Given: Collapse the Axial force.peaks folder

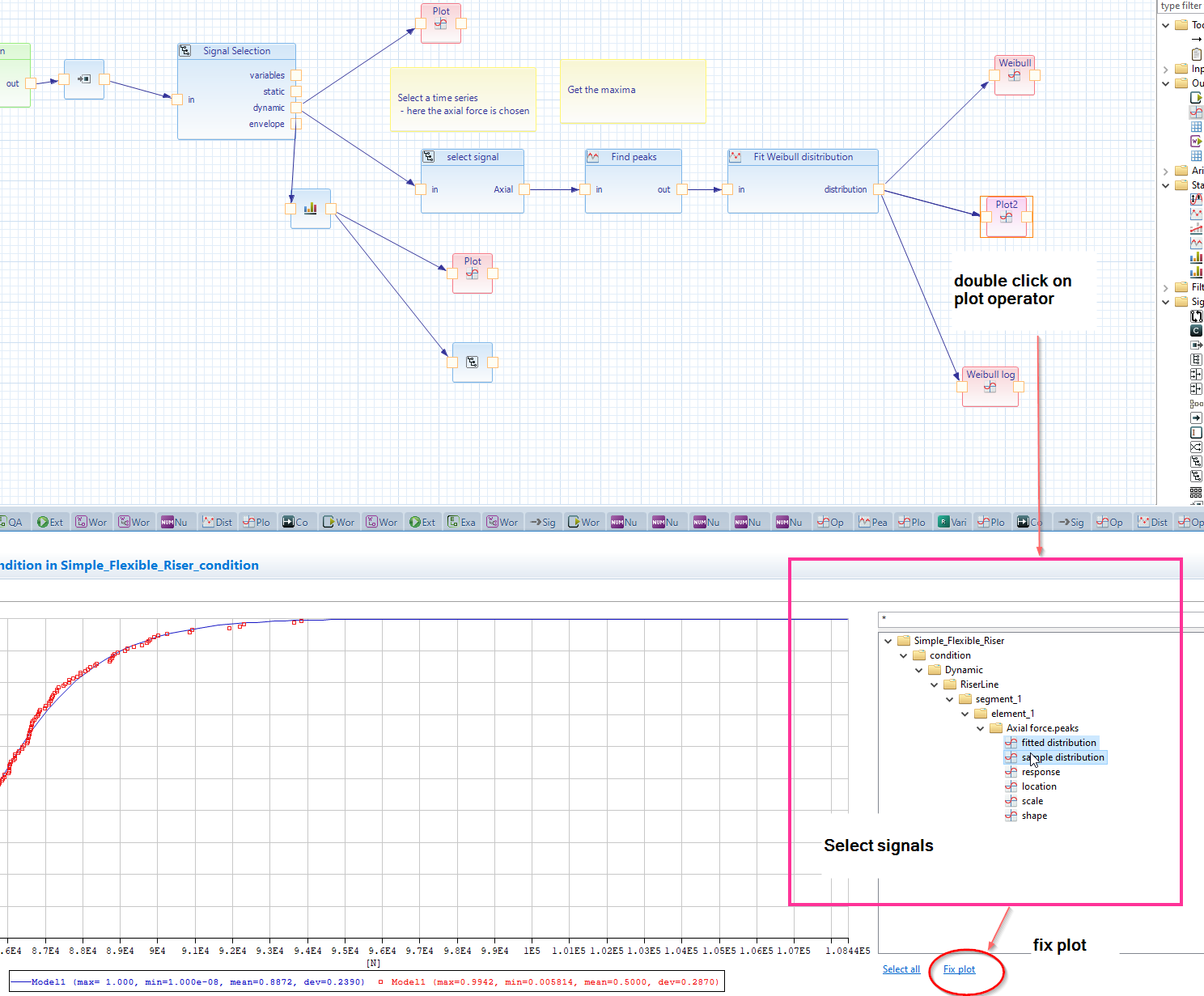Looking at the screenshot, I should [x=981, y=728].
